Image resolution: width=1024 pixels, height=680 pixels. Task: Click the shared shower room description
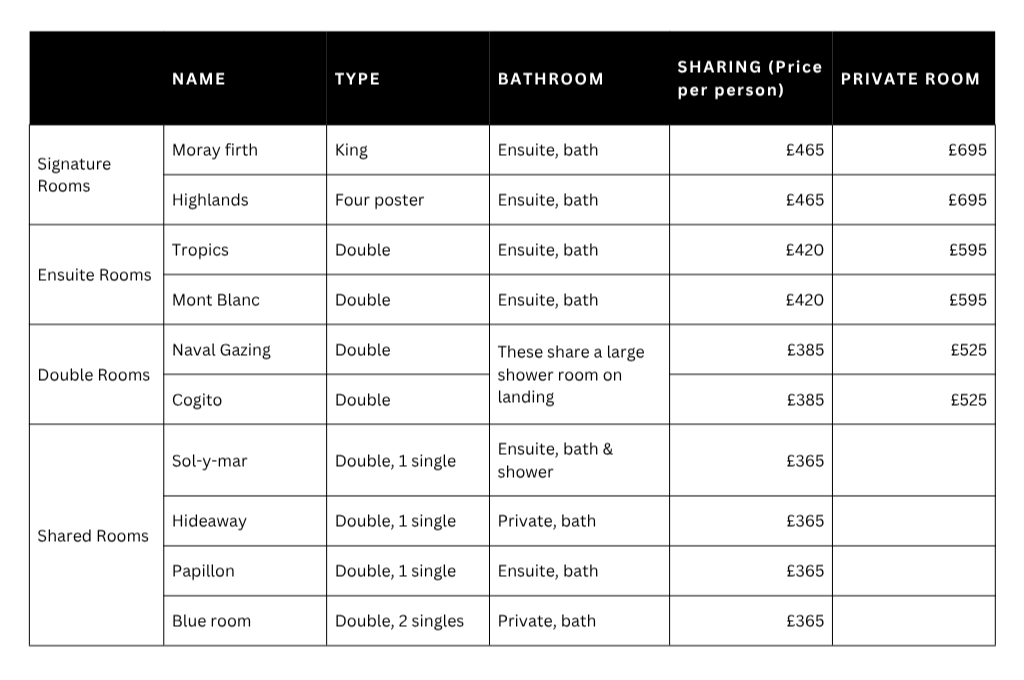571,374
